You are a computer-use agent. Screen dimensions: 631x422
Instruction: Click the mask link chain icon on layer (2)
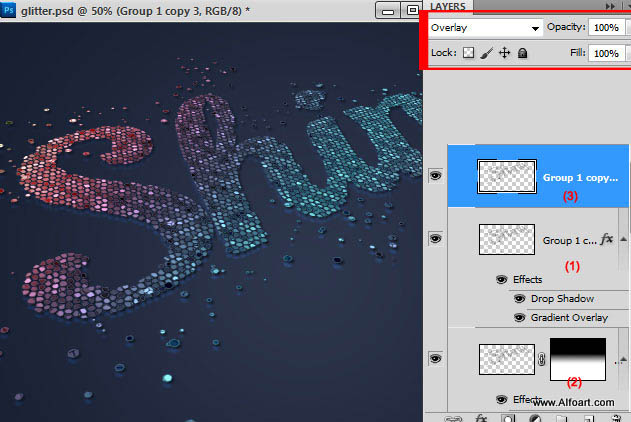point(542,359)
